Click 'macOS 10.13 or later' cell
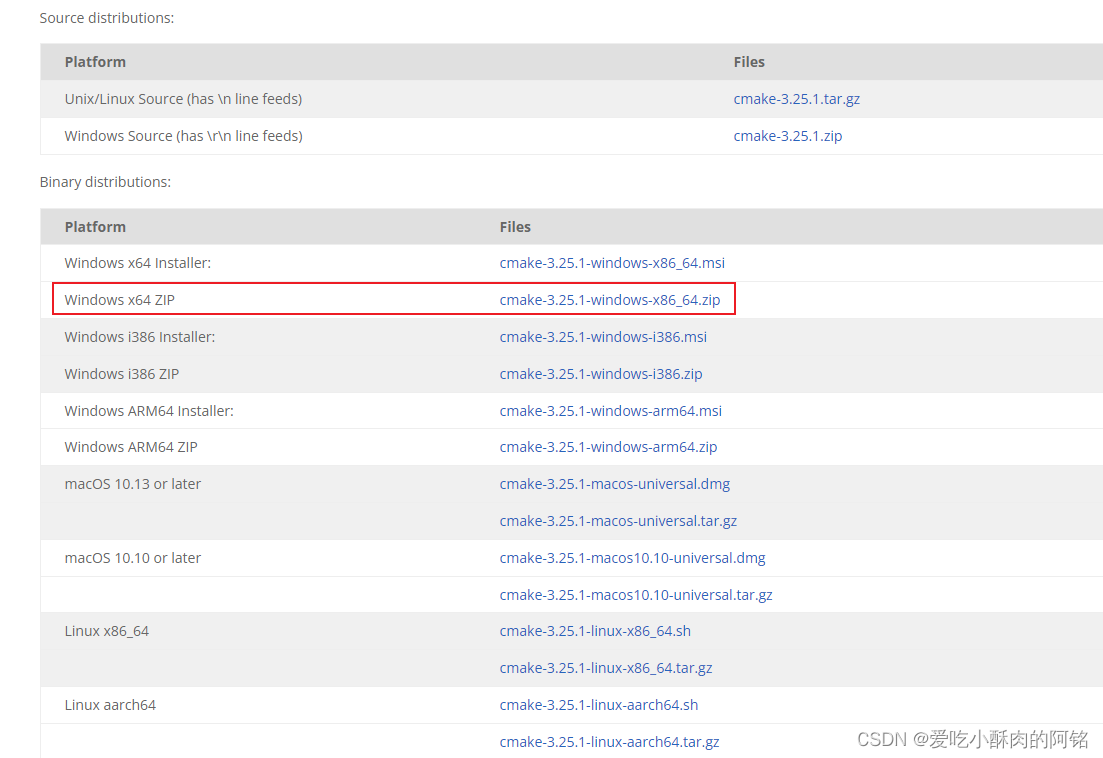This screenshot has height=758, width=1103. click(x=133, y=484)
